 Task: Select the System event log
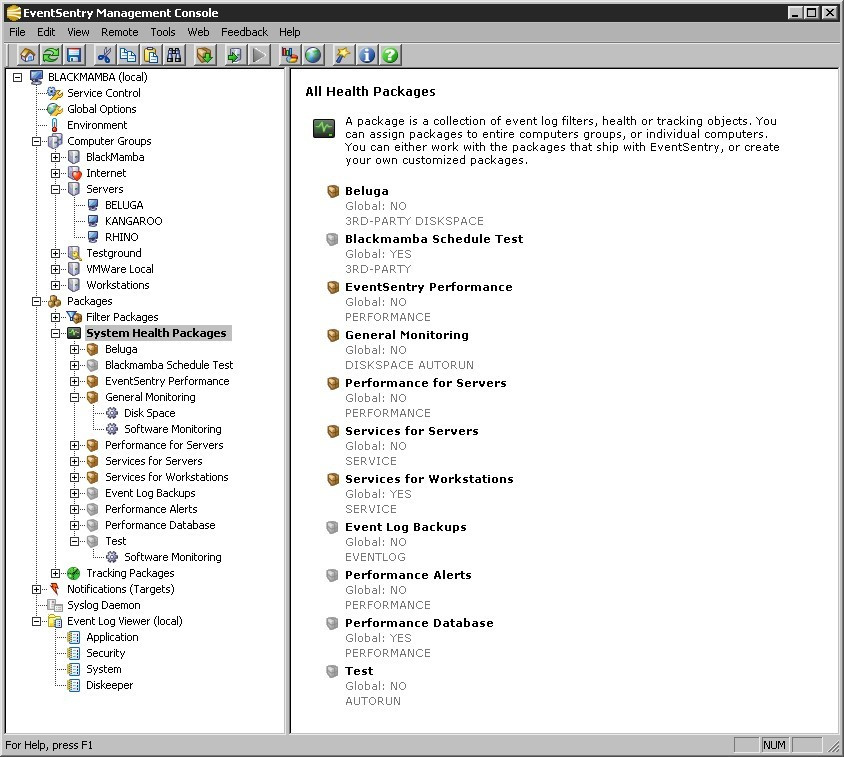(103, 669)
